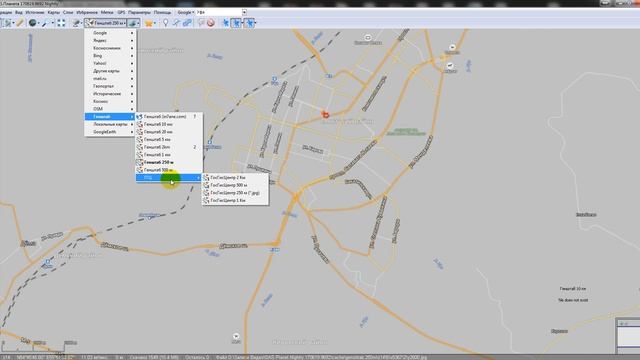This screenshot has height=360, width=640.
Task: Open the Помощь menu
Action: tap(162, 12)
